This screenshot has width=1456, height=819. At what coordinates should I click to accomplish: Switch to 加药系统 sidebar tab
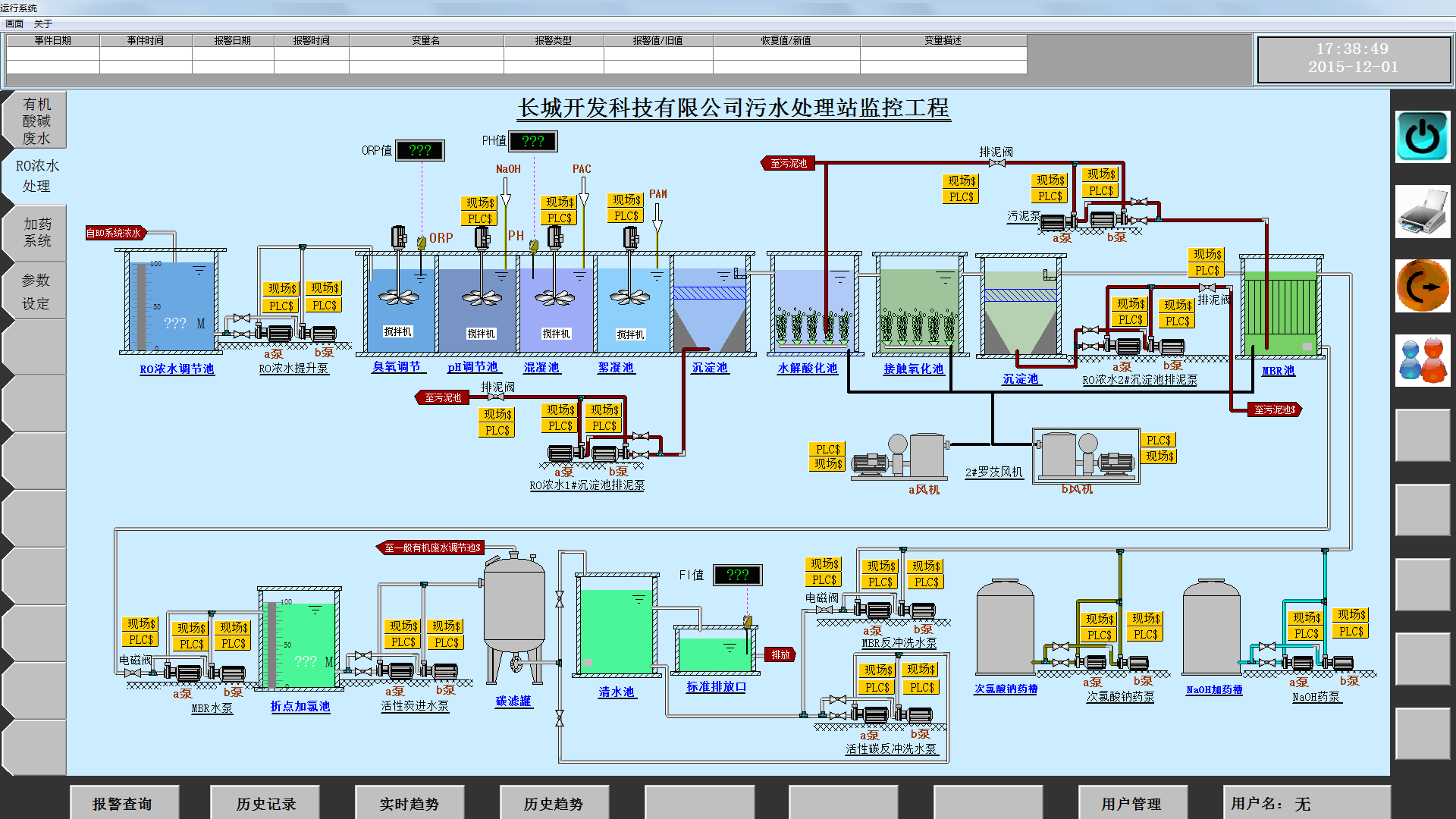pos(36,232)
